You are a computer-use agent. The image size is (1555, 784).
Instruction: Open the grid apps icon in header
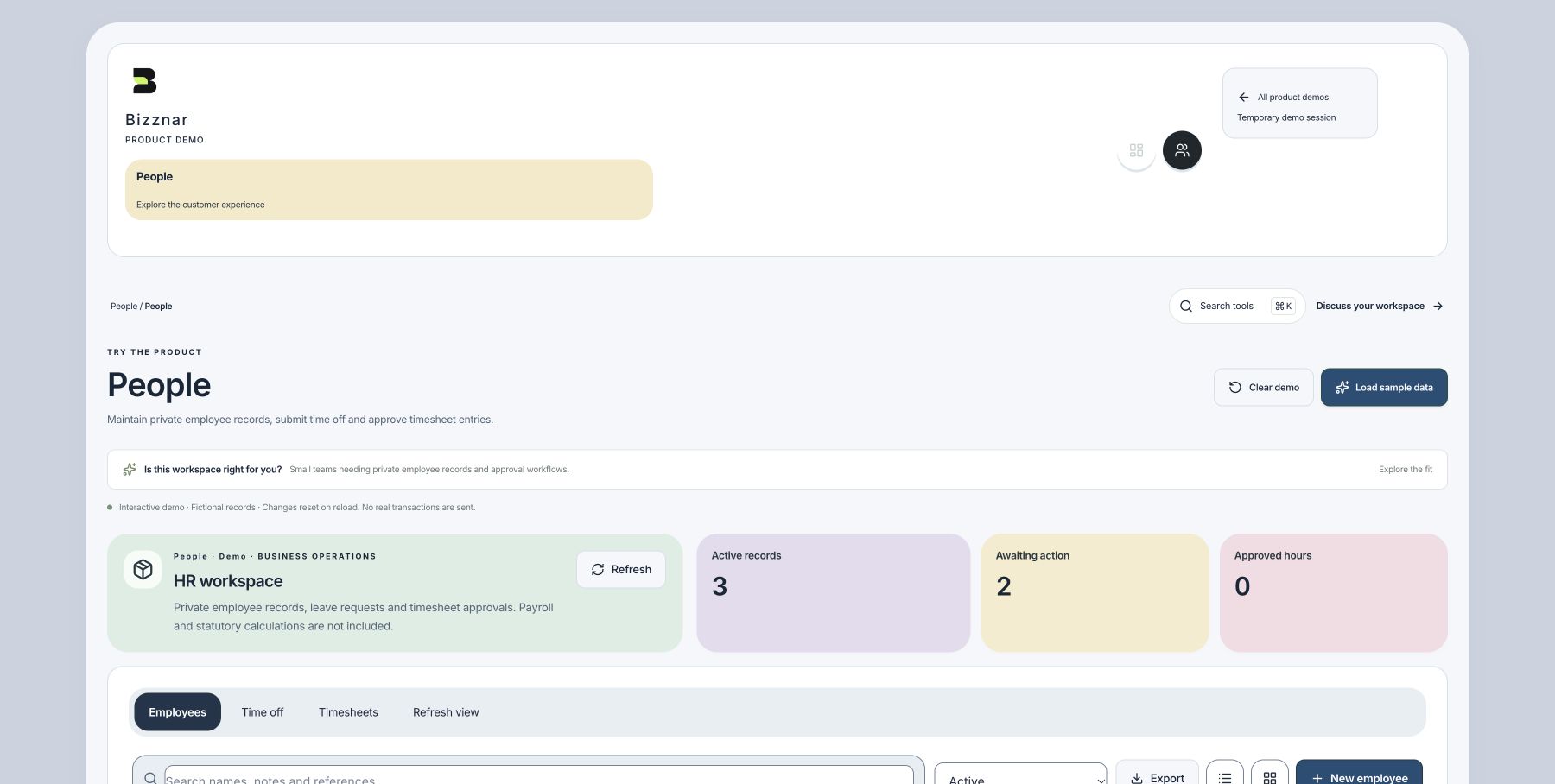[x=1136, y=150]
